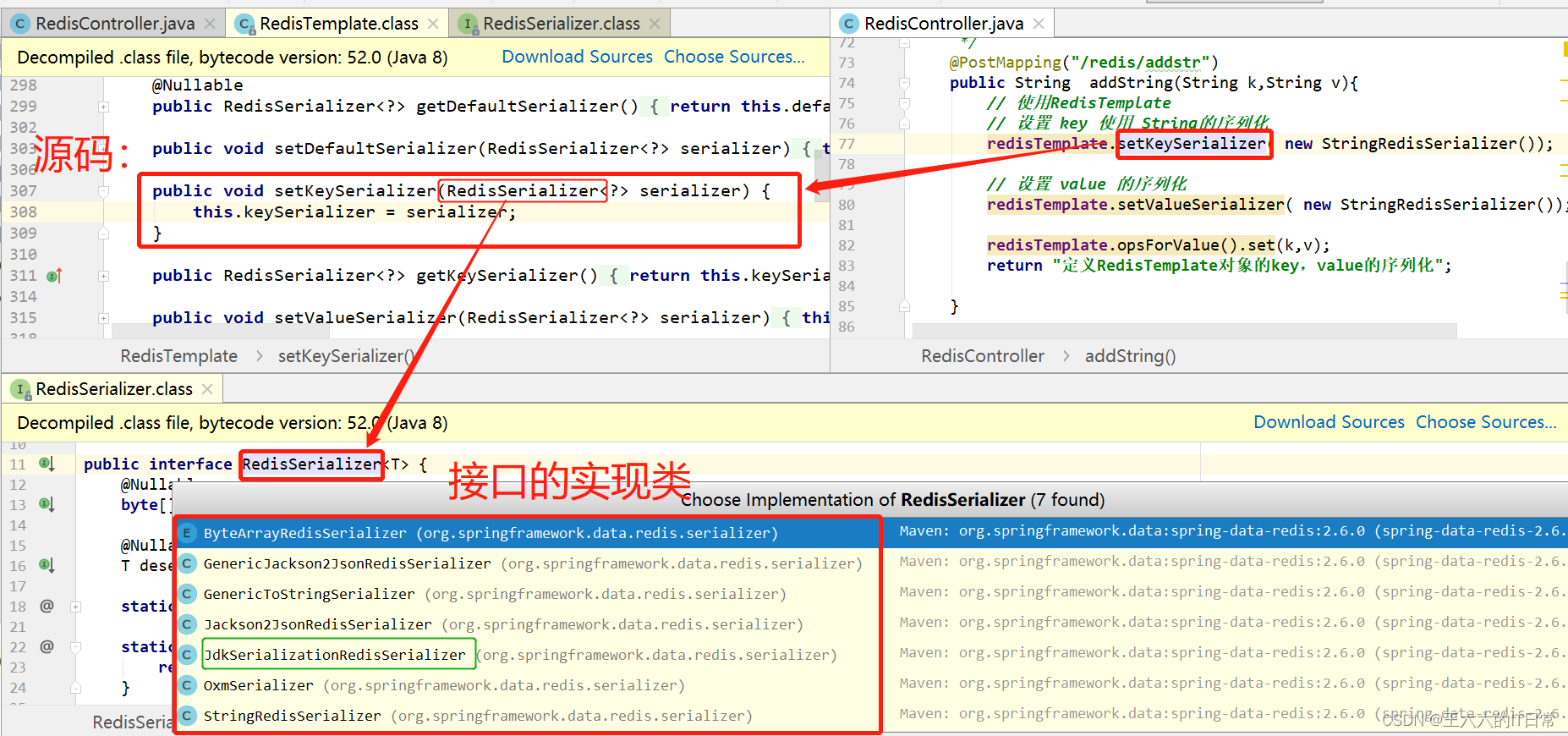Select StringRedisSerializer implementation
This screenshot has height=736, width=1568.
(528, 716)
